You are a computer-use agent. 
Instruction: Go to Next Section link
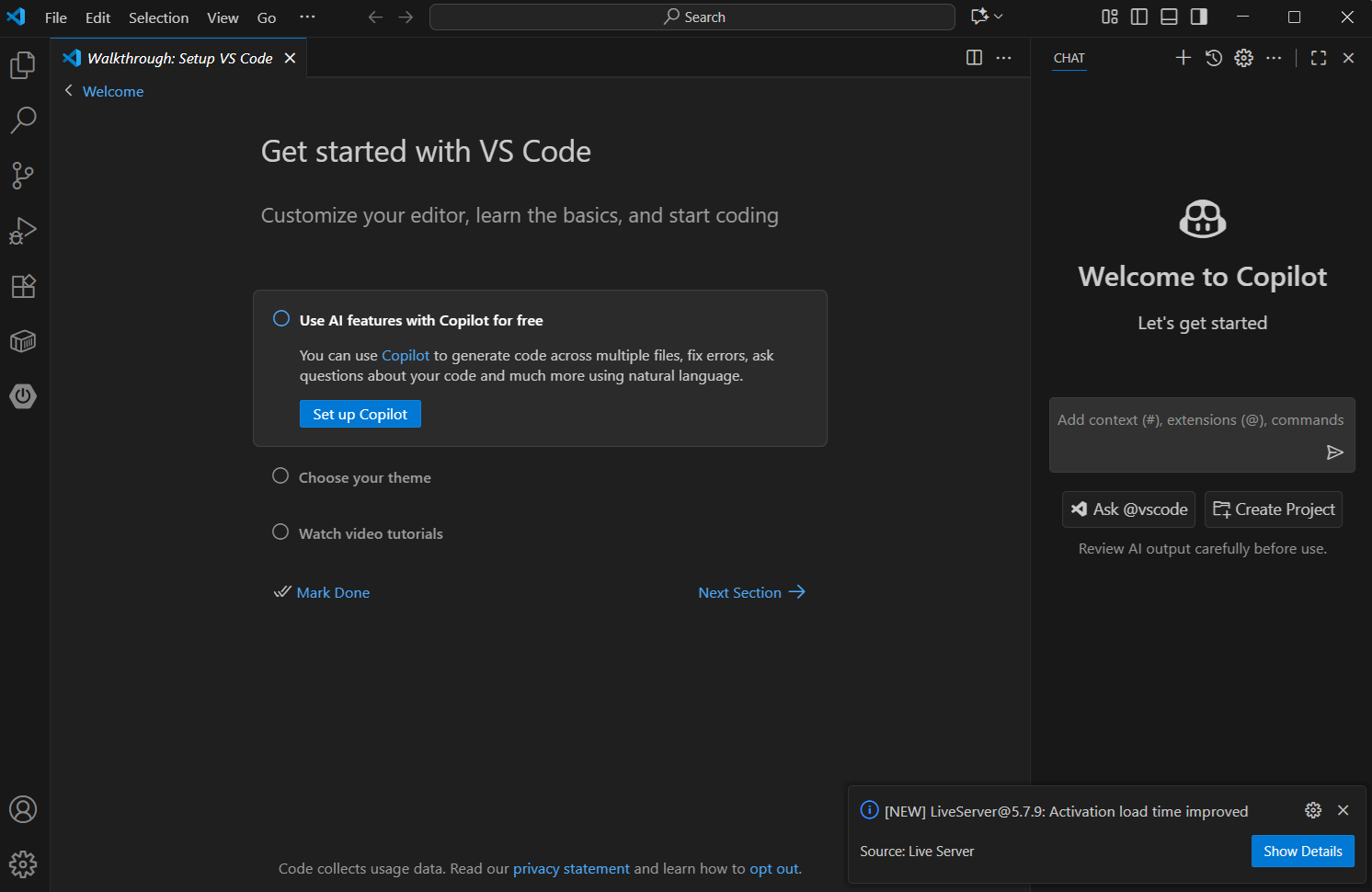[752, 592]
